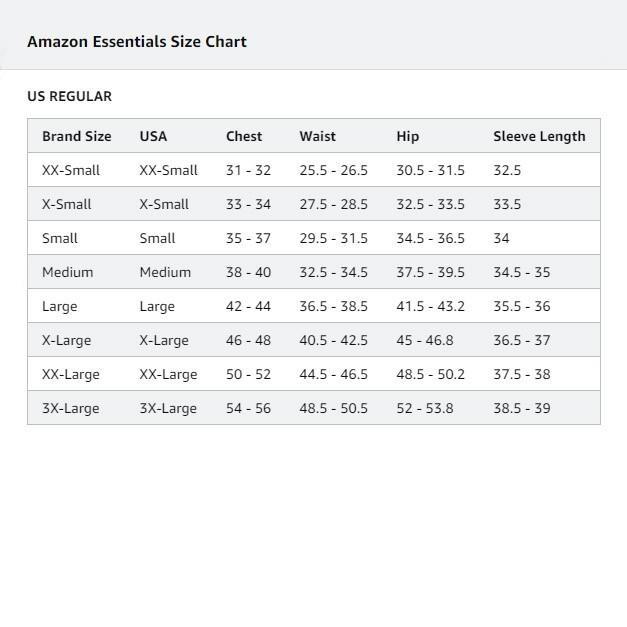
Task: Select the XX-Large chest value 50 - 52
Action: click(248, 374)
